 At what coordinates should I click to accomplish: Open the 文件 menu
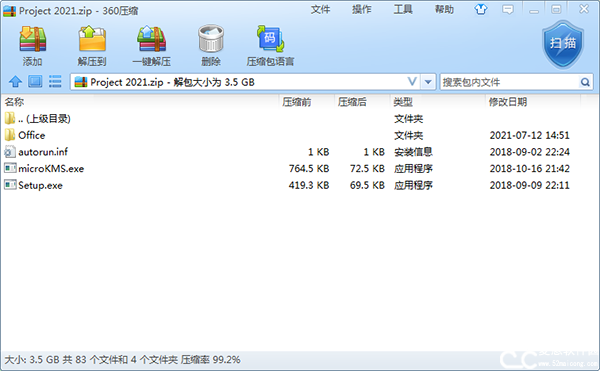(x=320, y=9)
